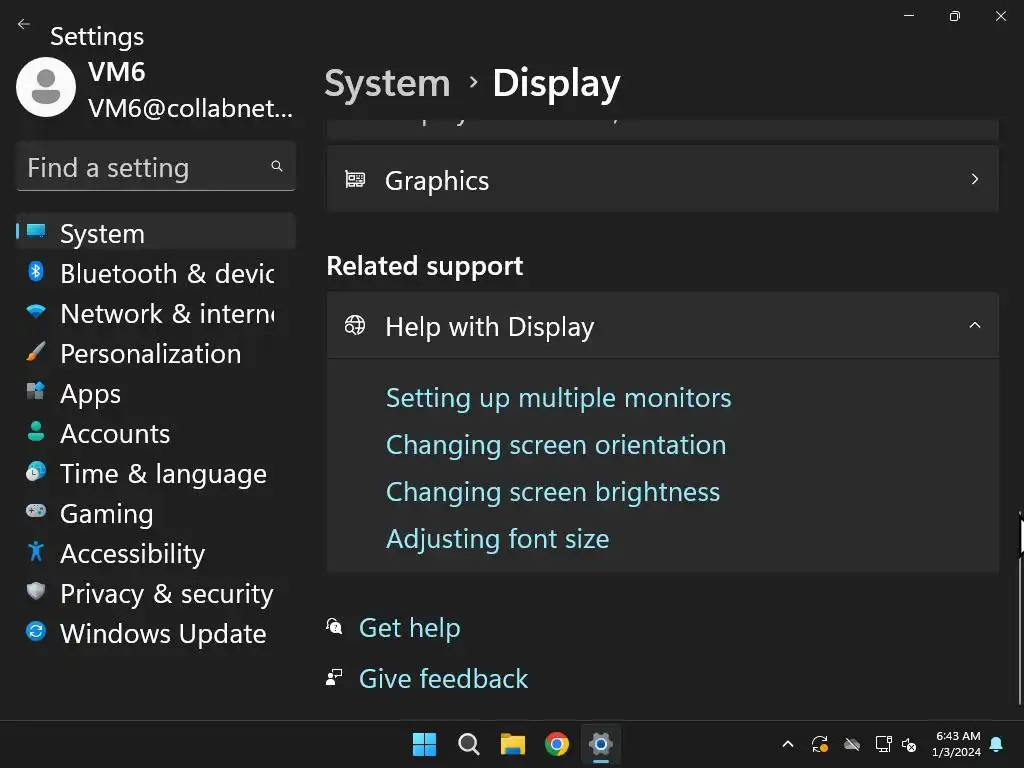Viewport: 1024px width, 768px height.
Task: Click the Personalization paintbrush icon
Action: tap(36, 353)
